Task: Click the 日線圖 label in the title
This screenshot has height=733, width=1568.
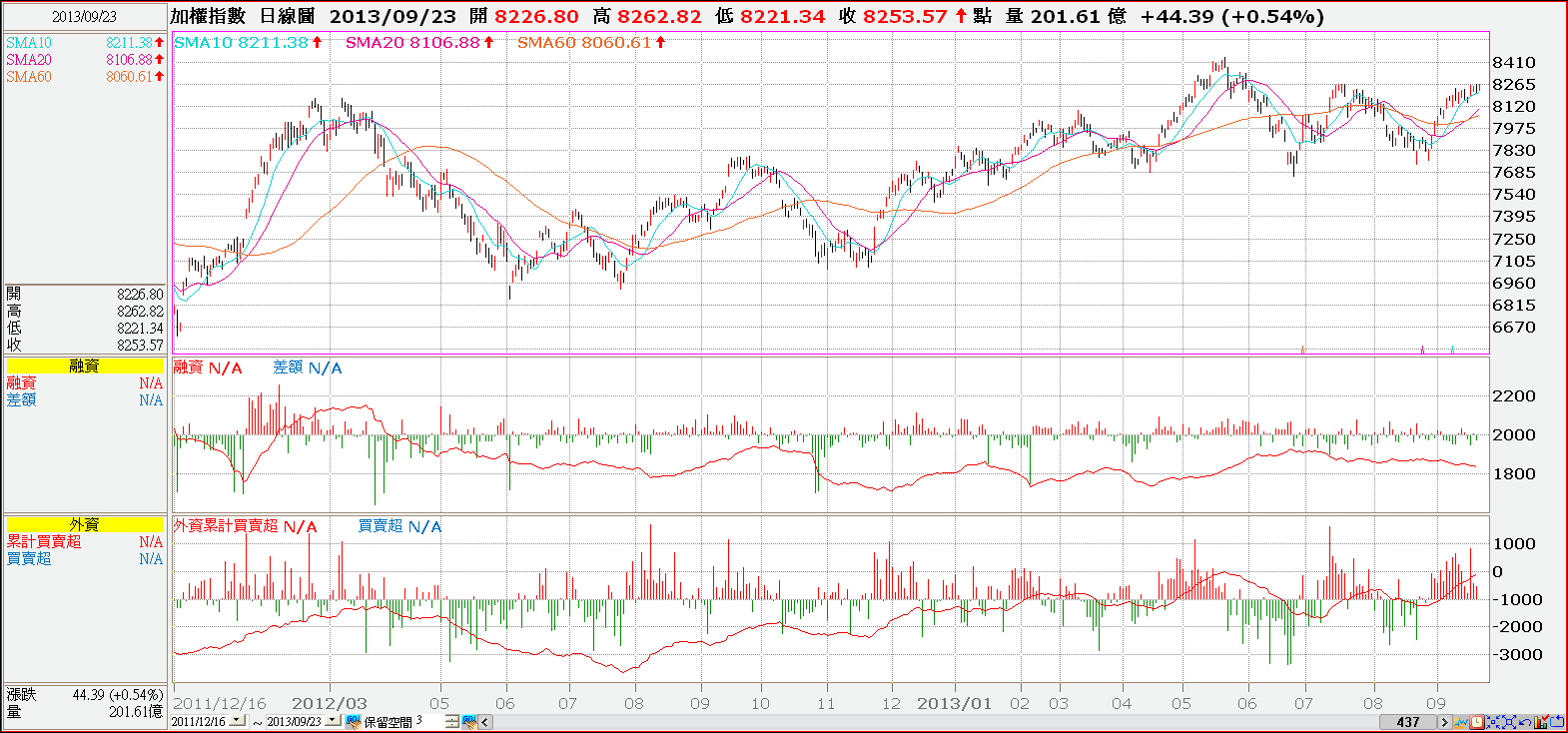Action: click(288, 16)
